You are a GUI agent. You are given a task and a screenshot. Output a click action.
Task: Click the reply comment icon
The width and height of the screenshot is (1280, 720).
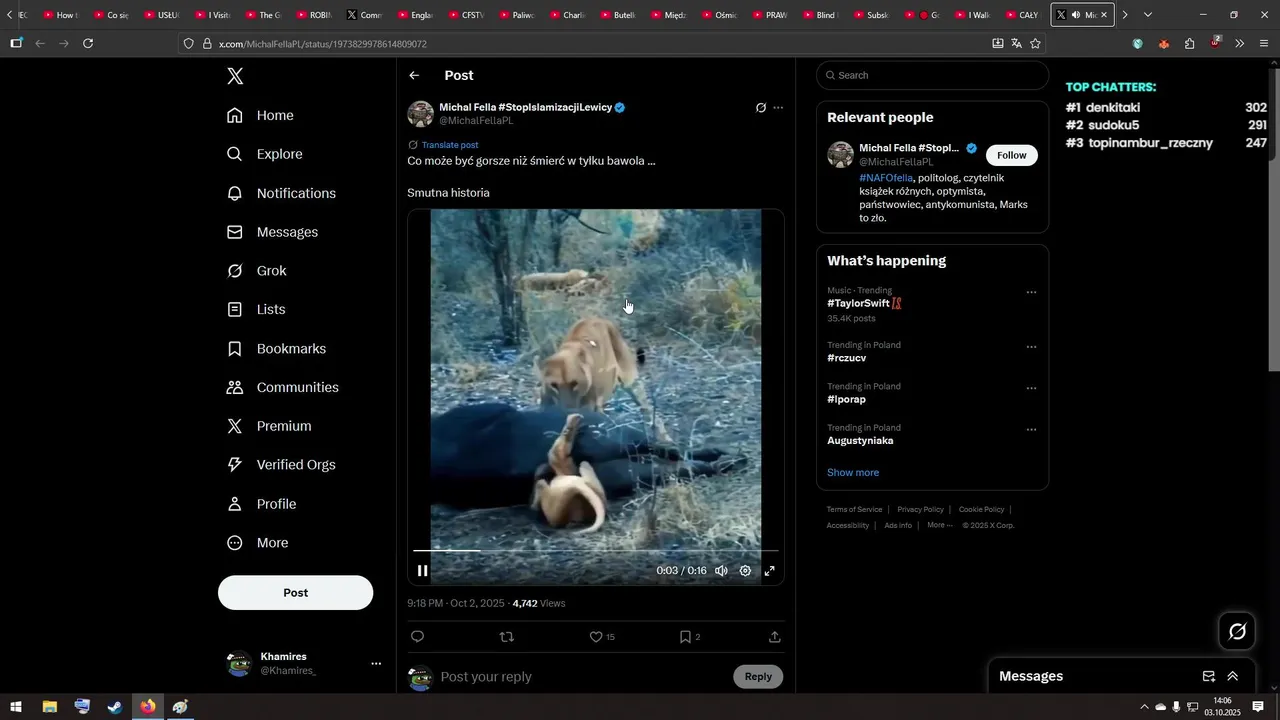[x=418, y=637]
